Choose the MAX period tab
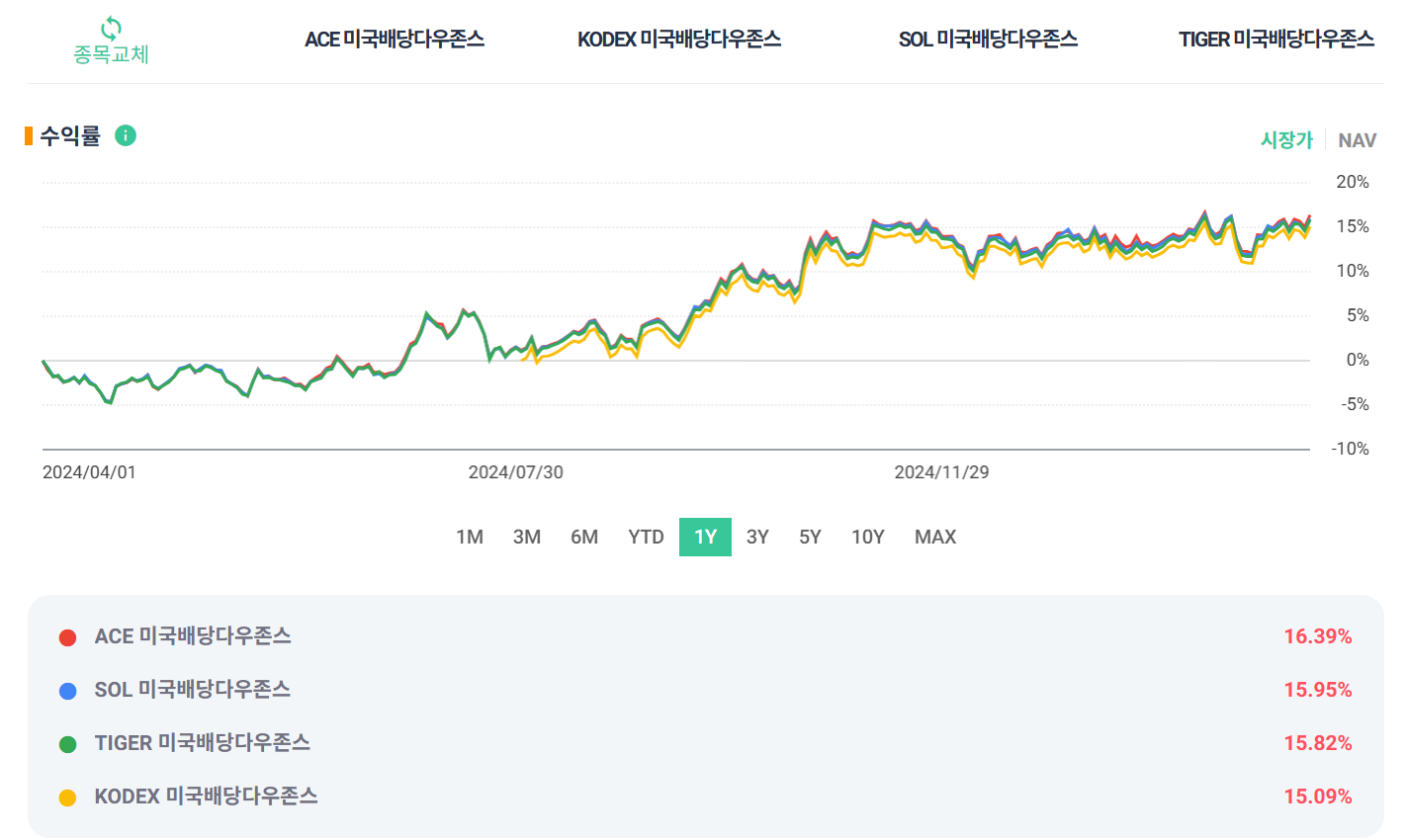The image size is (1408, 840). click(x=935, y=537)
